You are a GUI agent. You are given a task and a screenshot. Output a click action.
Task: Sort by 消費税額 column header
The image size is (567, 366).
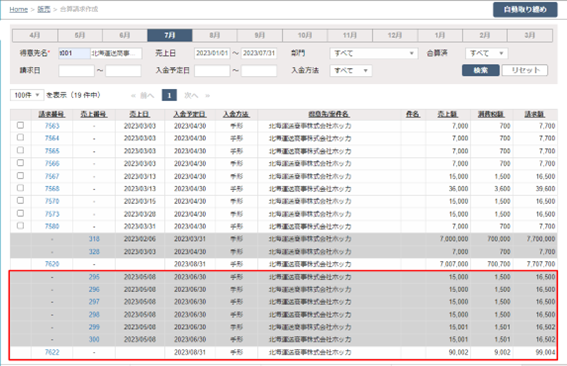491,114
